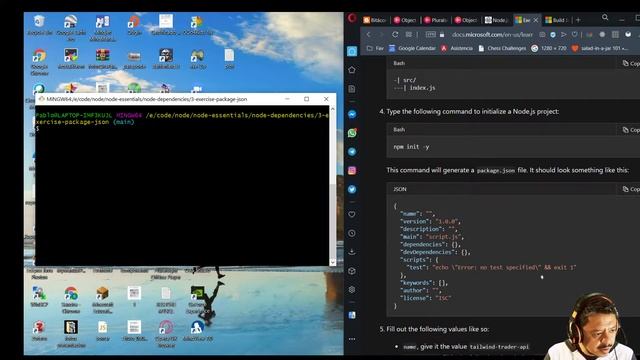
Task: Go to the Opera sidebar home icon
Action: (x=352, y=70)
